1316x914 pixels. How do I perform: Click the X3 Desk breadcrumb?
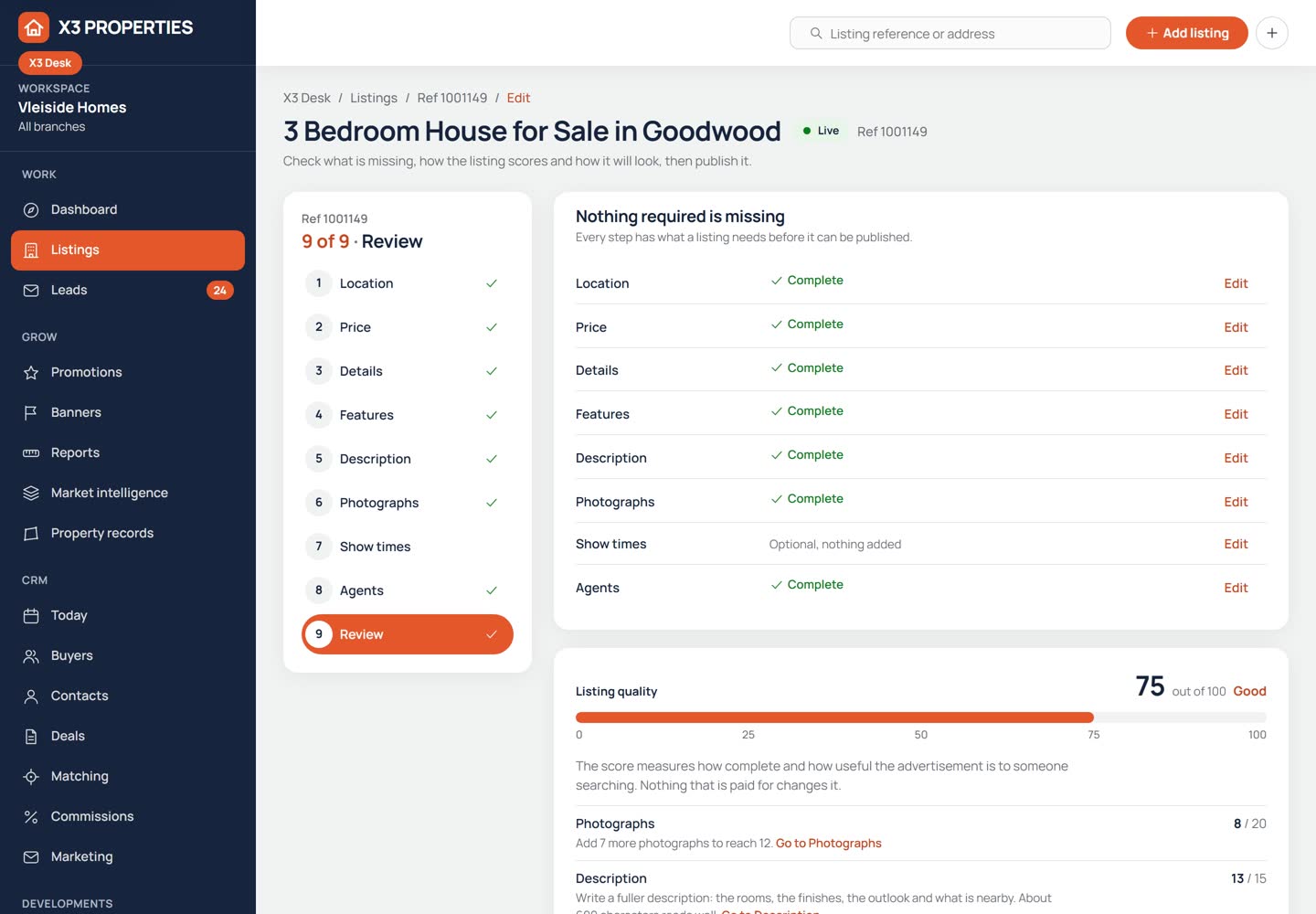point(307,98)
